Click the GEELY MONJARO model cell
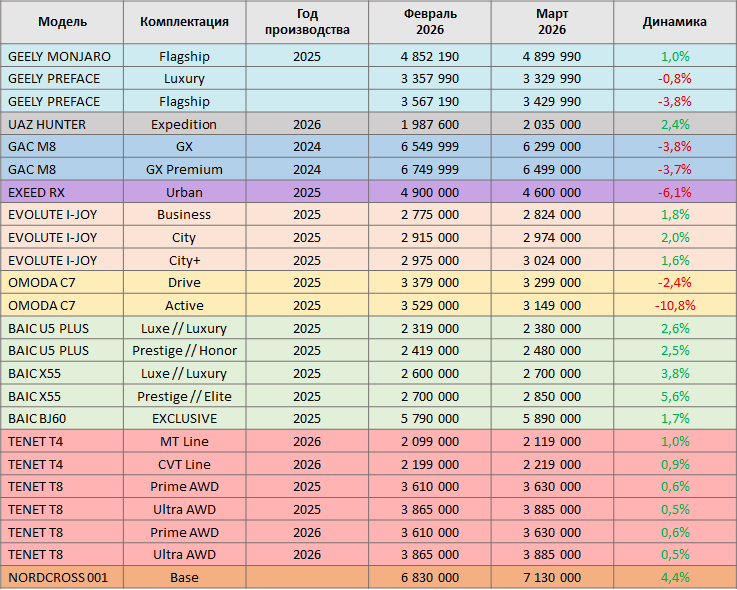Viewport: 737px width, 590px height. coord(60,56)
